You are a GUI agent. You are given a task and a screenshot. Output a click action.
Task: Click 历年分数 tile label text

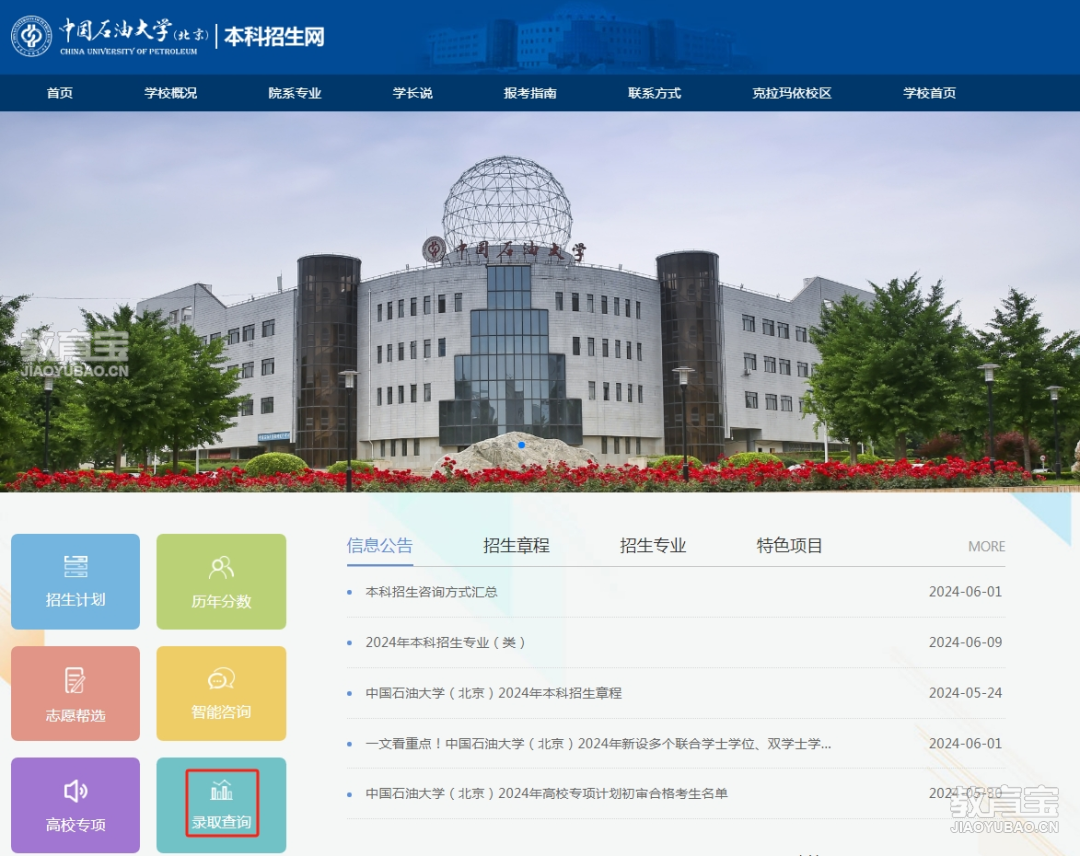point(221,601)
